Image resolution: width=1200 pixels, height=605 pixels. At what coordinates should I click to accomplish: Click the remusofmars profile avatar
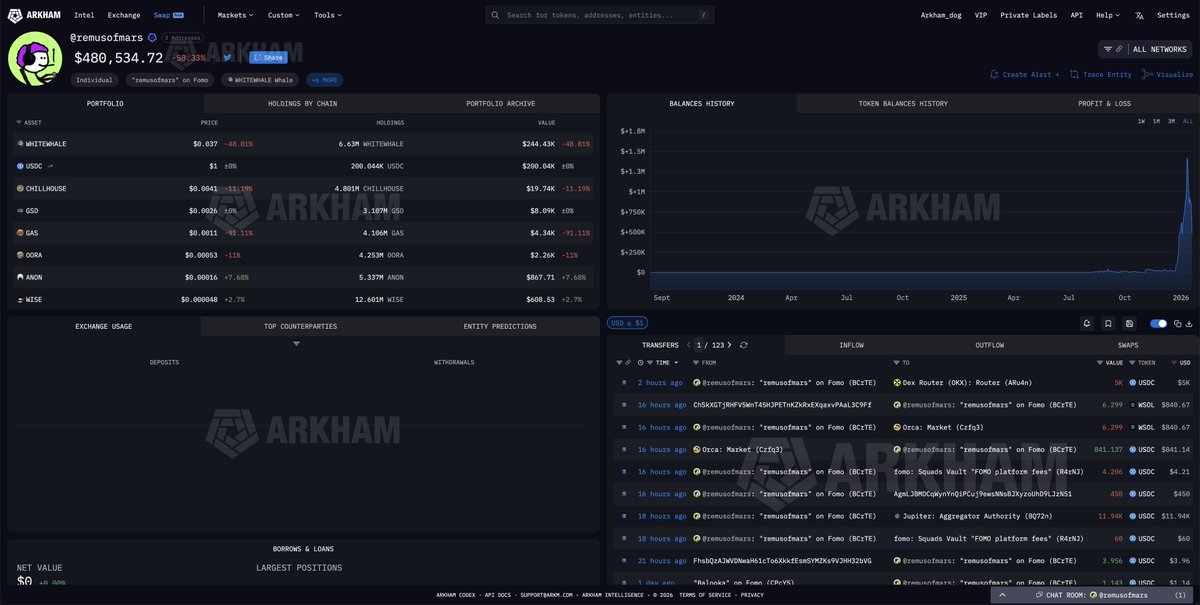coord(35,58)
